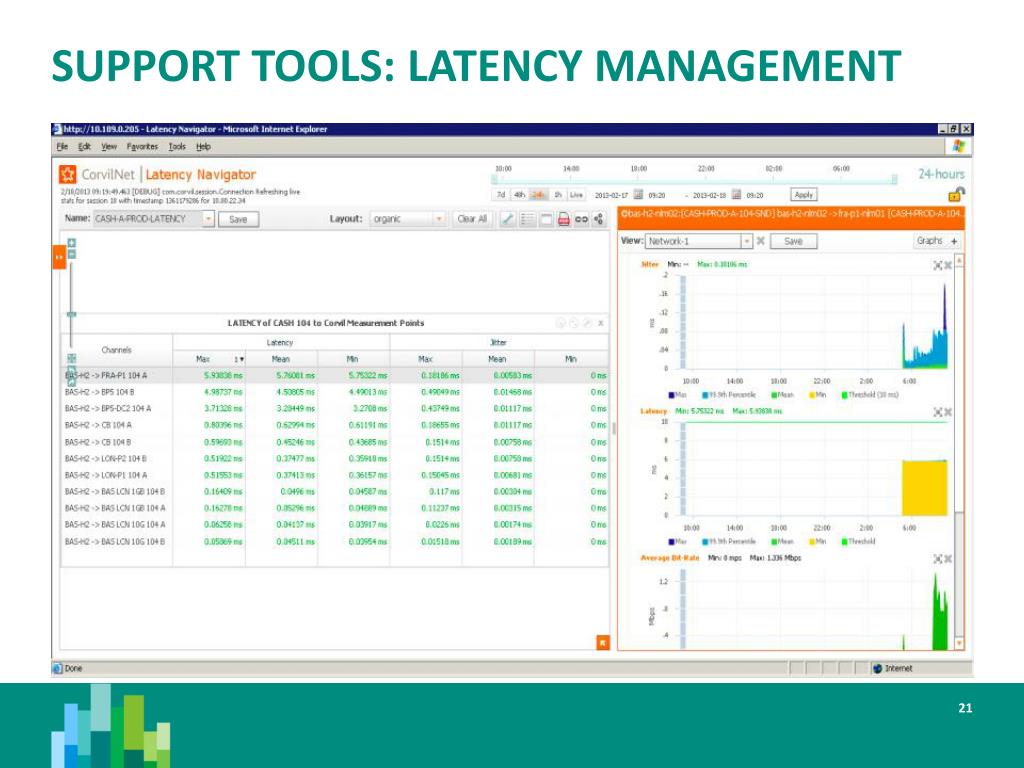Screen dimensions: 1024x768
Task: Click the orange corner icon below table
Action: [x=603, y=643]
